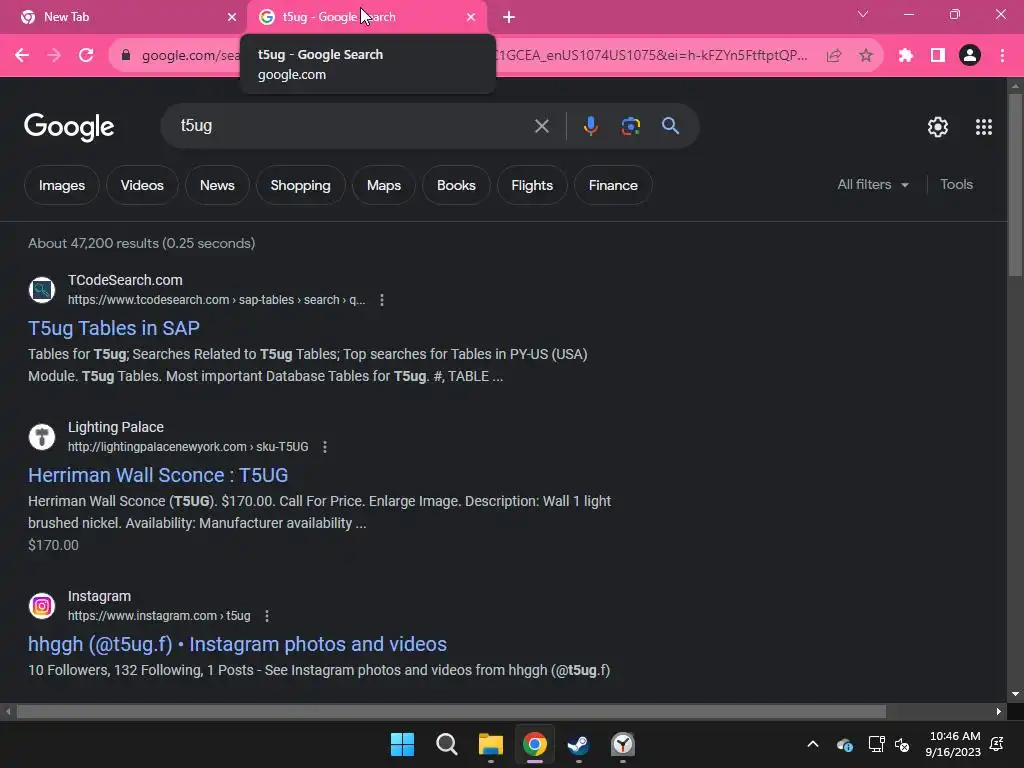Go back using the browser back arrow
This screenshot has width=1024, height=768.
click(22, 56)
